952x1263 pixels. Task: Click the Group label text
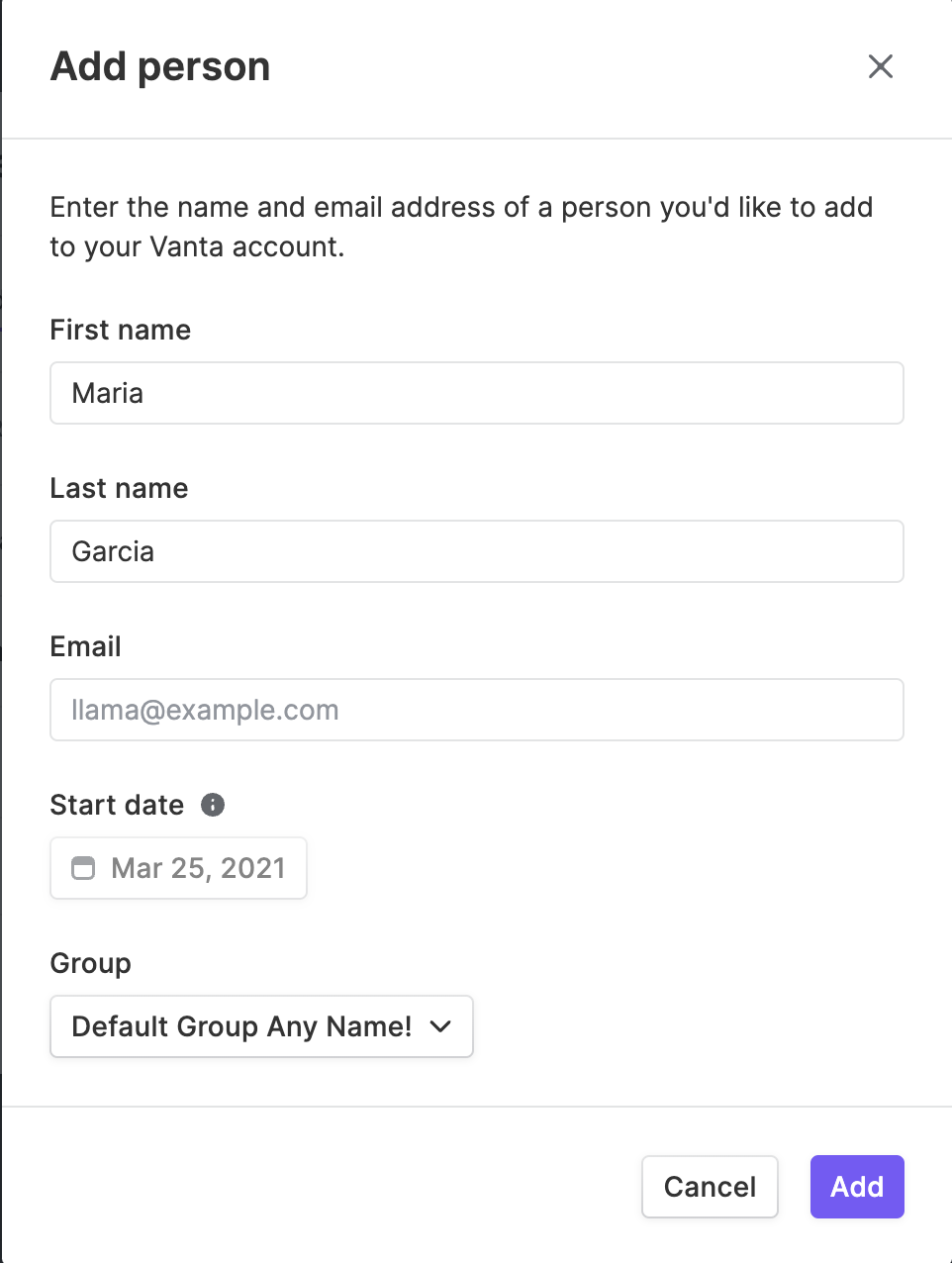point(91,964)
